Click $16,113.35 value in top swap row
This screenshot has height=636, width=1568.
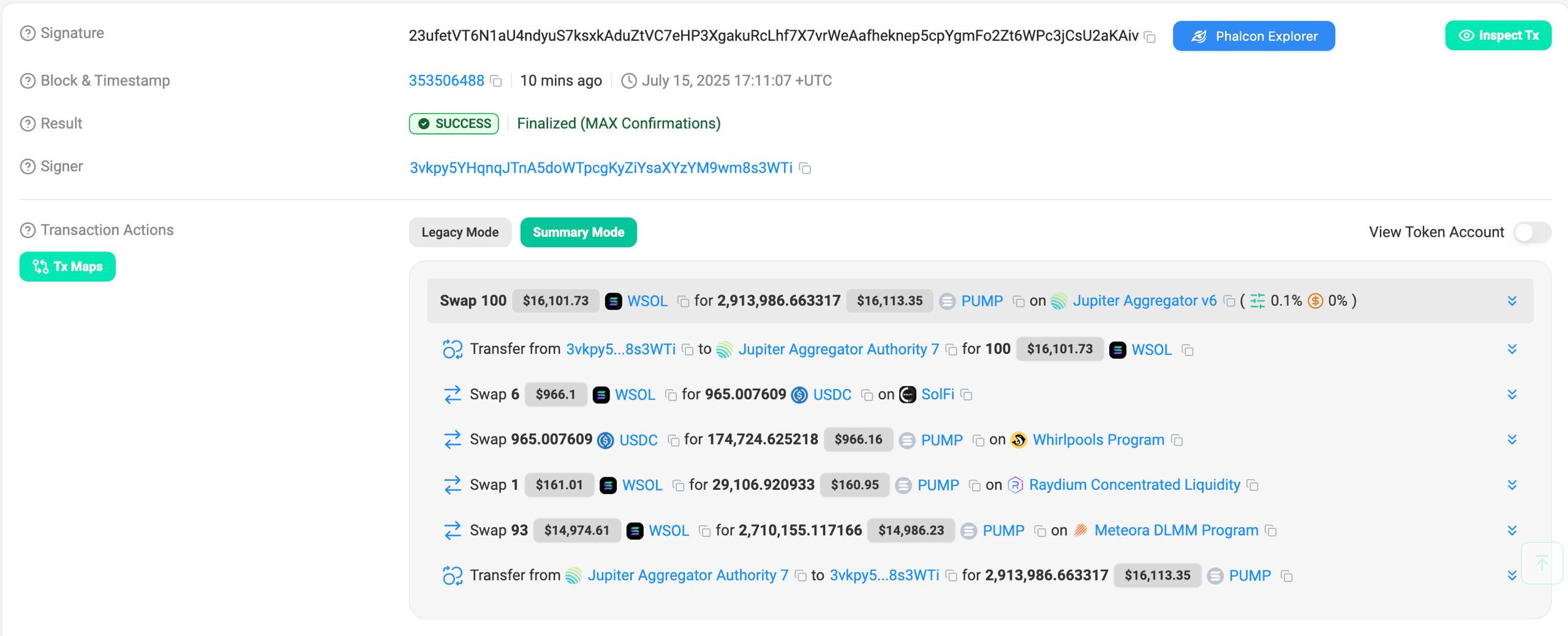coord(889,301)
